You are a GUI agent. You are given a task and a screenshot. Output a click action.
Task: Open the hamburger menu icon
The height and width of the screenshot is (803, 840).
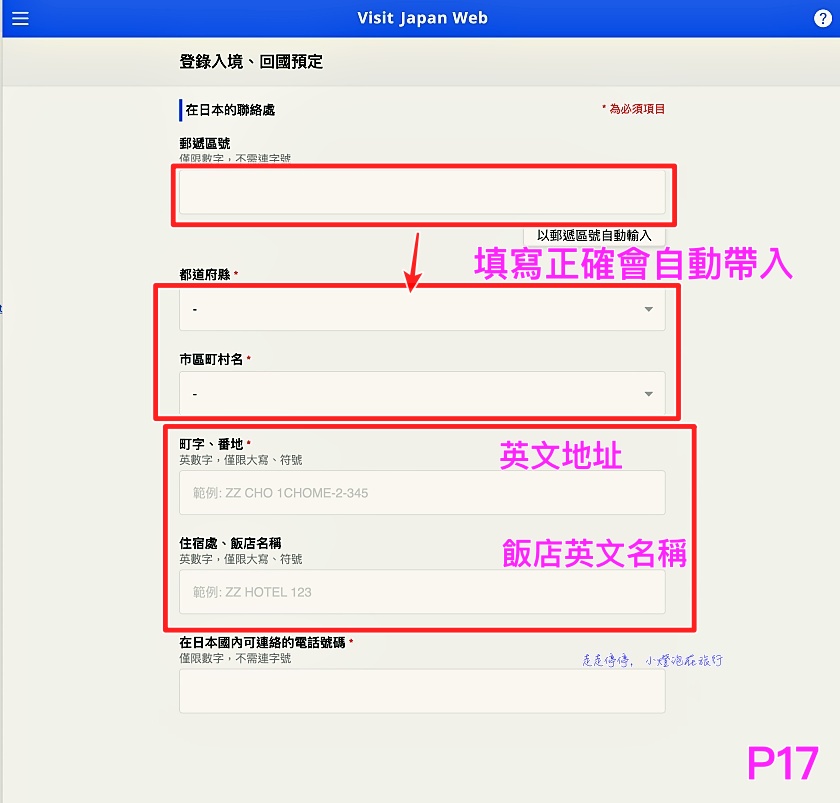(20, 19)
